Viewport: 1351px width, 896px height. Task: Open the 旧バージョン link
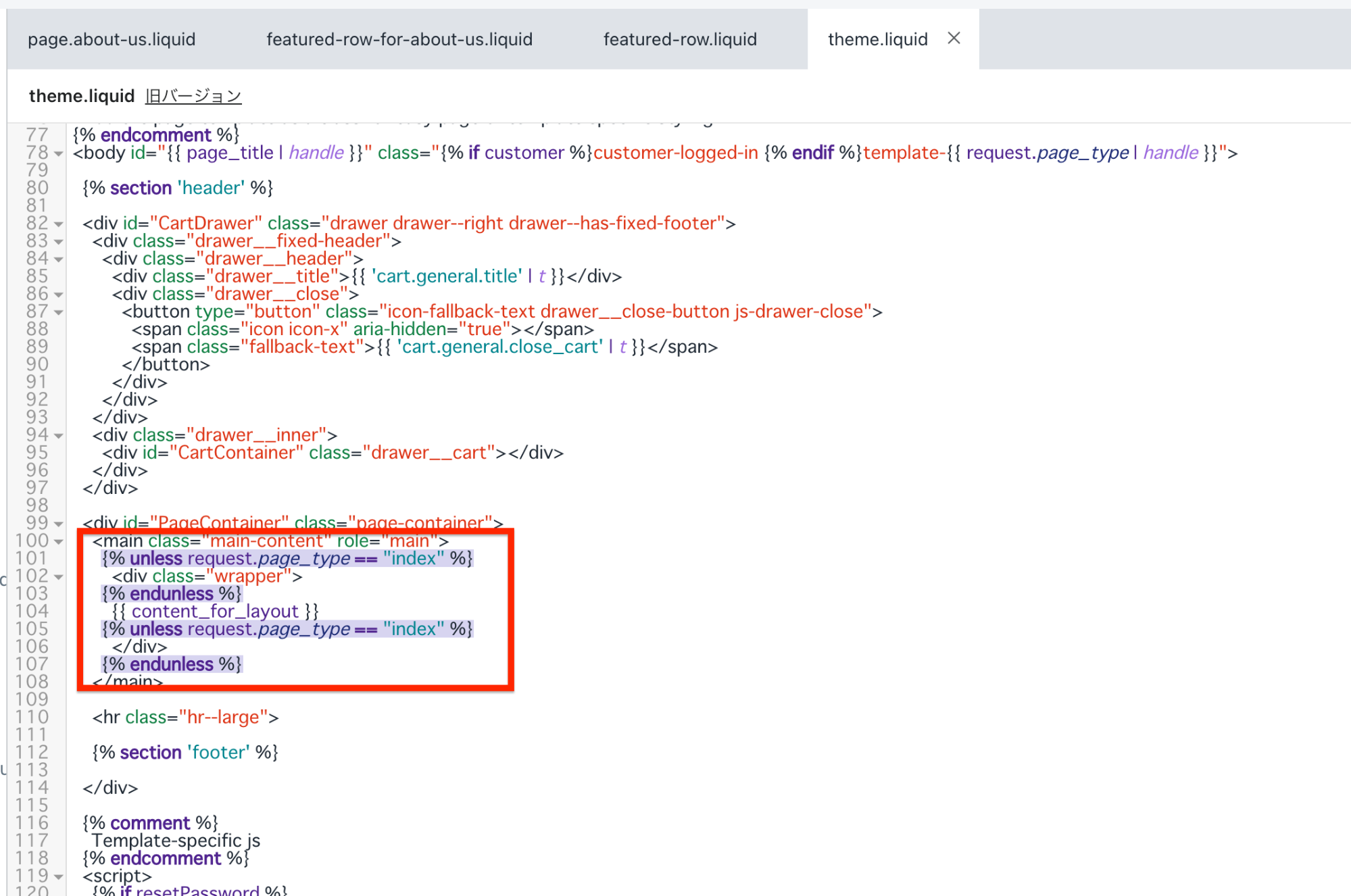point(193,97)
